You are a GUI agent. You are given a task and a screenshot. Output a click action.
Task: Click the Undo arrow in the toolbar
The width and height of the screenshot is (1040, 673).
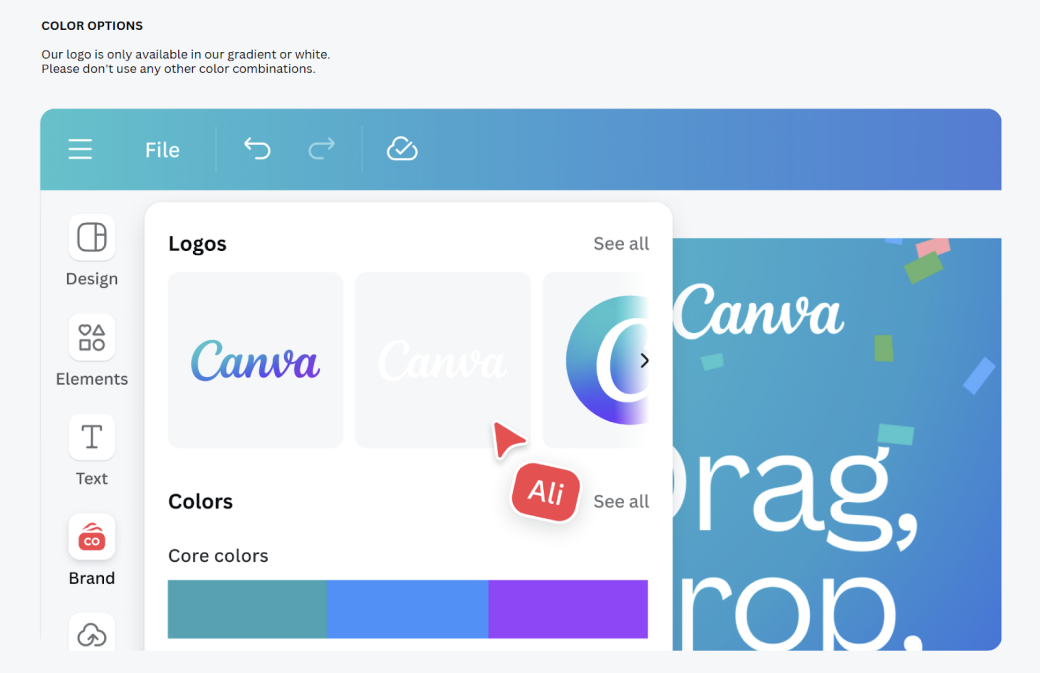(257, 148)
